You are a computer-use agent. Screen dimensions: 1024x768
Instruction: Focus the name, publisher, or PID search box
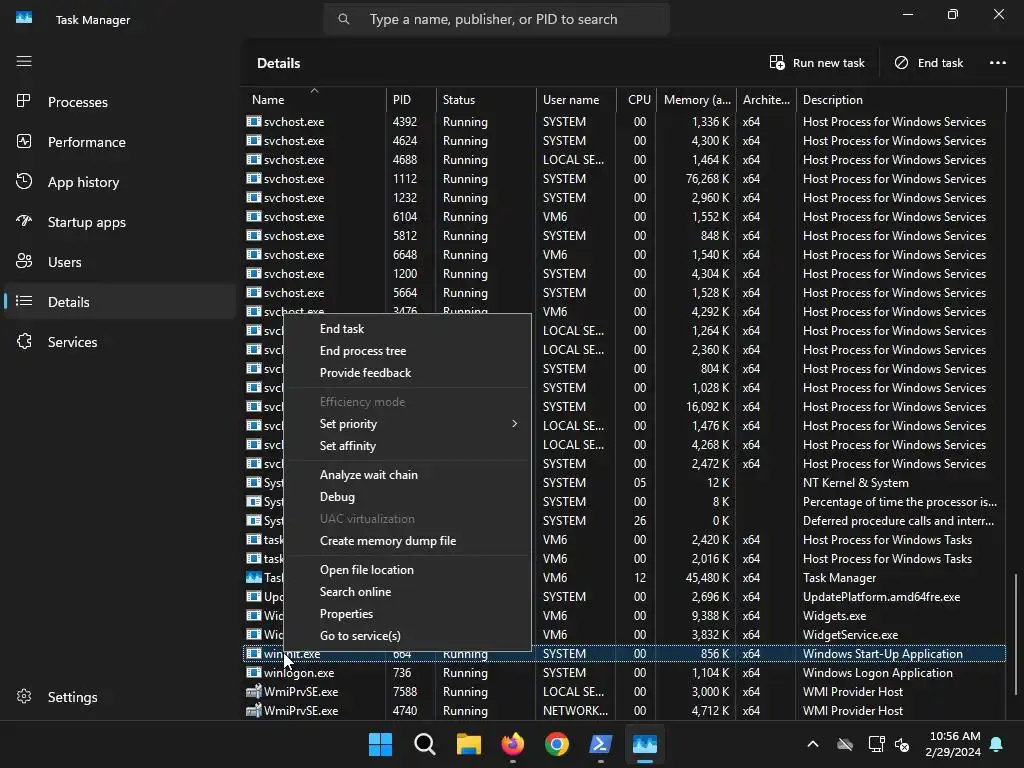point(496,20)
